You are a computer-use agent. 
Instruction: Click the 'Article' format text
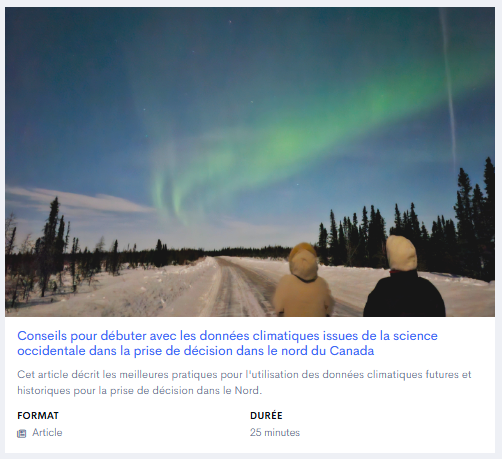point(47,433)
